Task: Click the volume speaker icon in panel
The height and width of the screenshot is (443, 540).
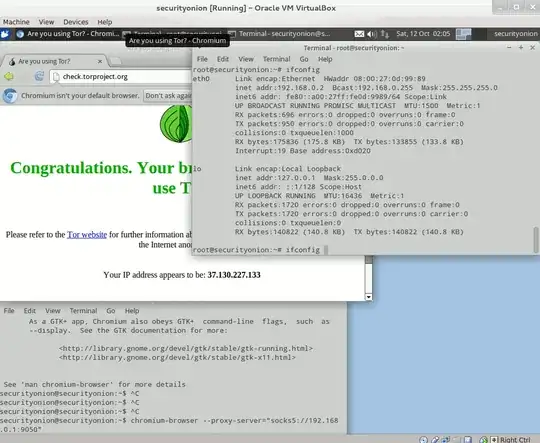Action: point(372,34)
